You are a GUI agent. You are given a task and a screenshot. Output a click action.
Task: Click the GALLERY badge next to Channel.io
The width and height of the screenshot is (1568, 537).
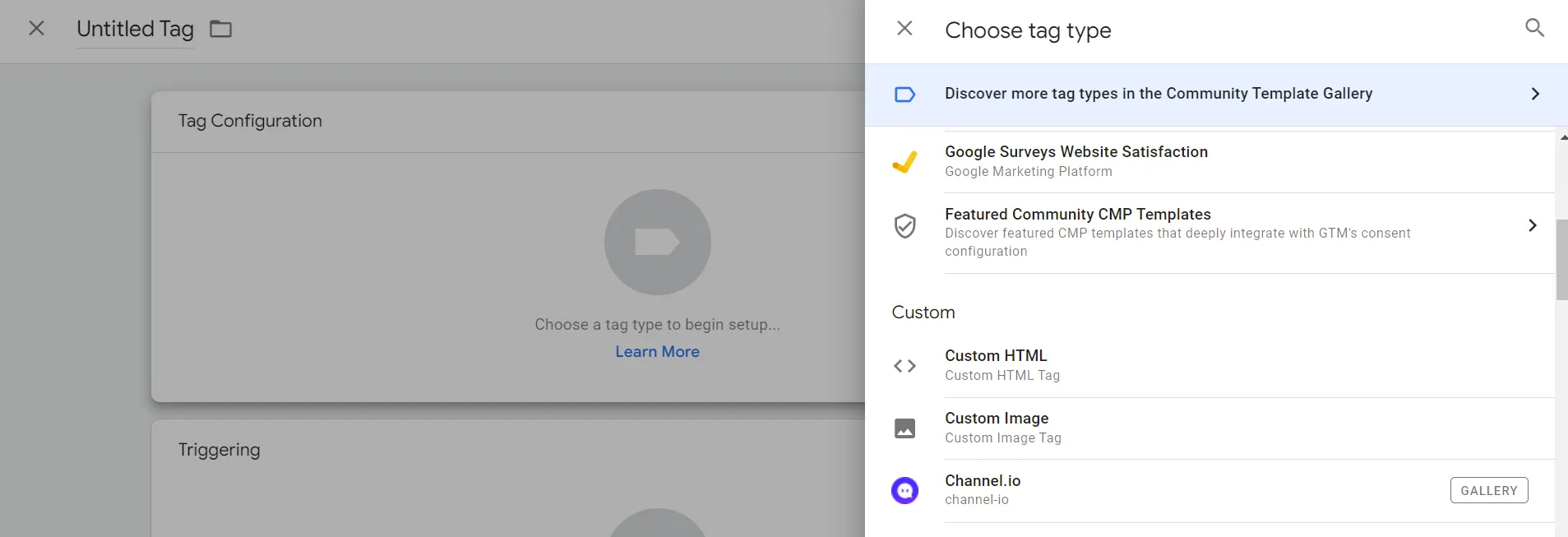(1488, 491)
